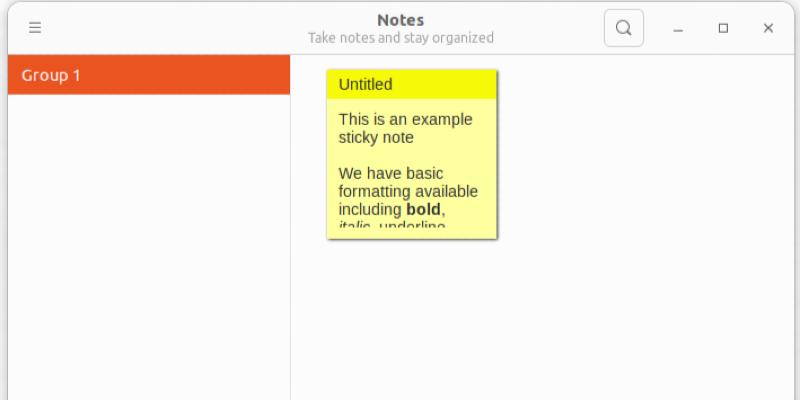Click the search magnifier button
The image size is (800, 400).
point(623,28)
